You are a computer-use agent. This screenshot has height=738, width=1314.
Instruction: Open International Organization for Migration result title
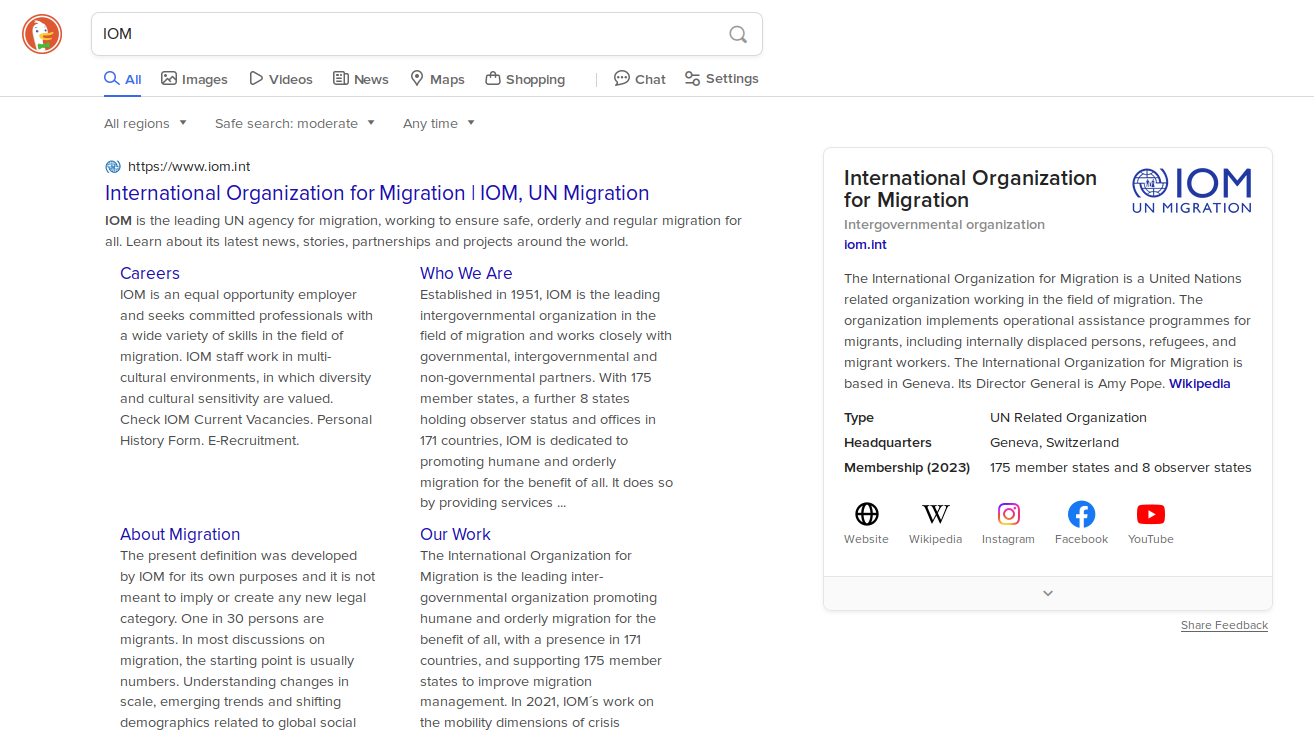pyautogui.click(x=377, y=193)
